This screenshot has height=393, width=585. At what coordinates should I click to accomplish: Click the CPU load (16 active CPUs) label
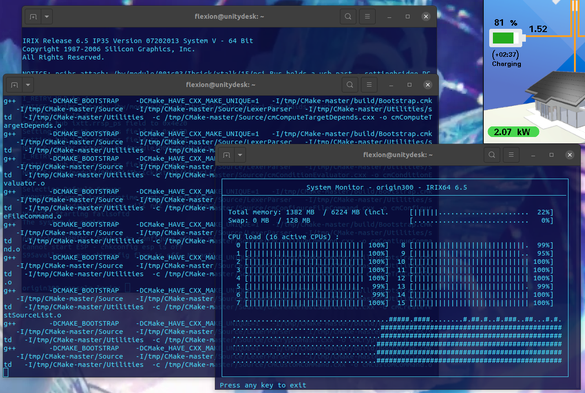click(283, 237)
